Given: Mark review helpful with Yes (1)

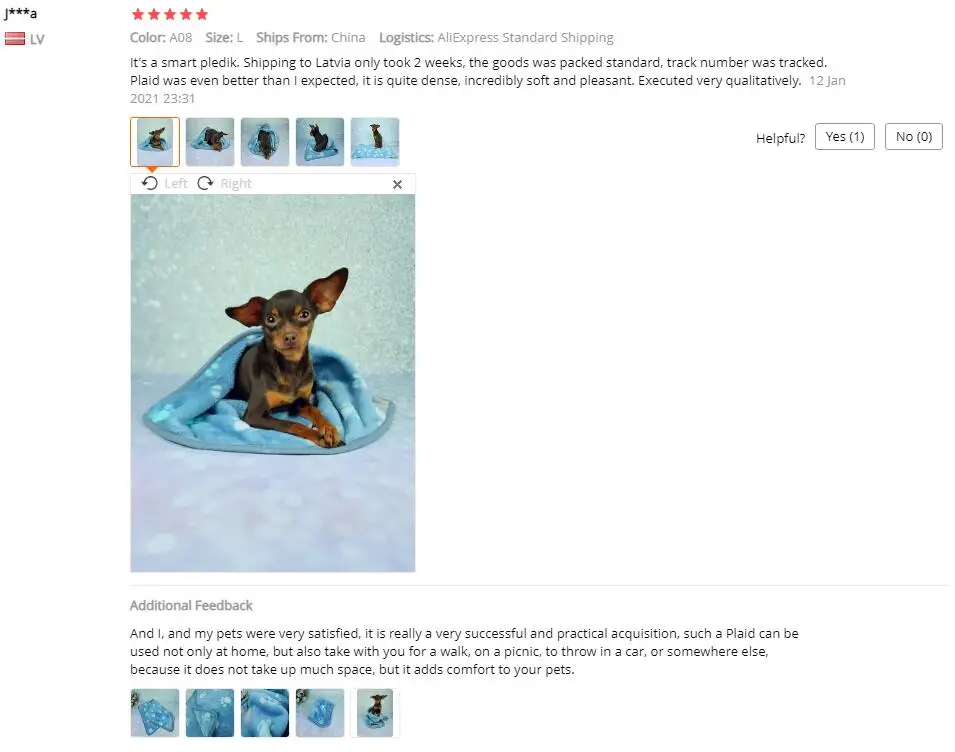Looking at the screenshot, I should point(845,136).
